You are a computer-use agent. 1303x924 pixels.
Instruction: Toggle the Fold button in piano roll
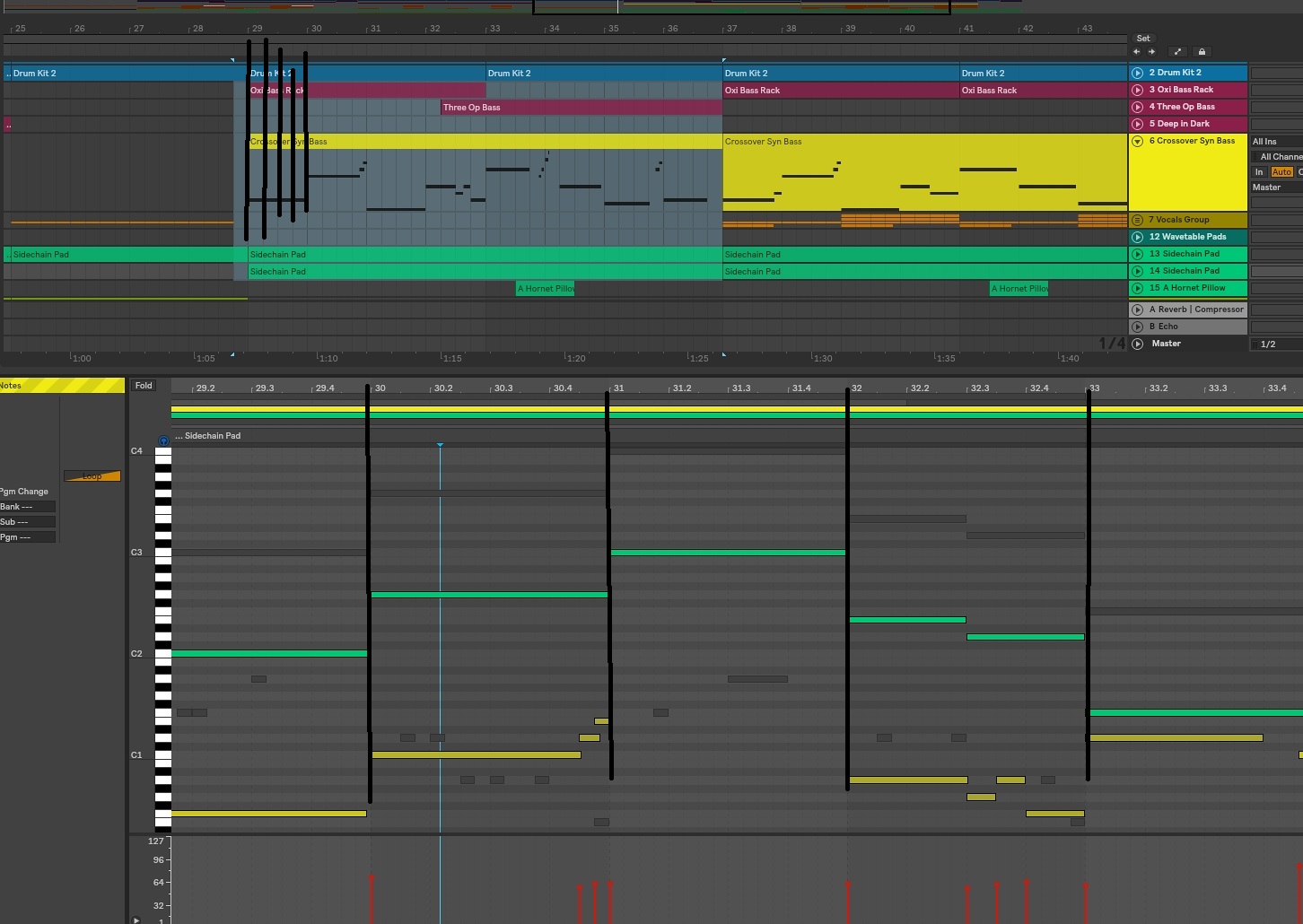click(144, 386)
